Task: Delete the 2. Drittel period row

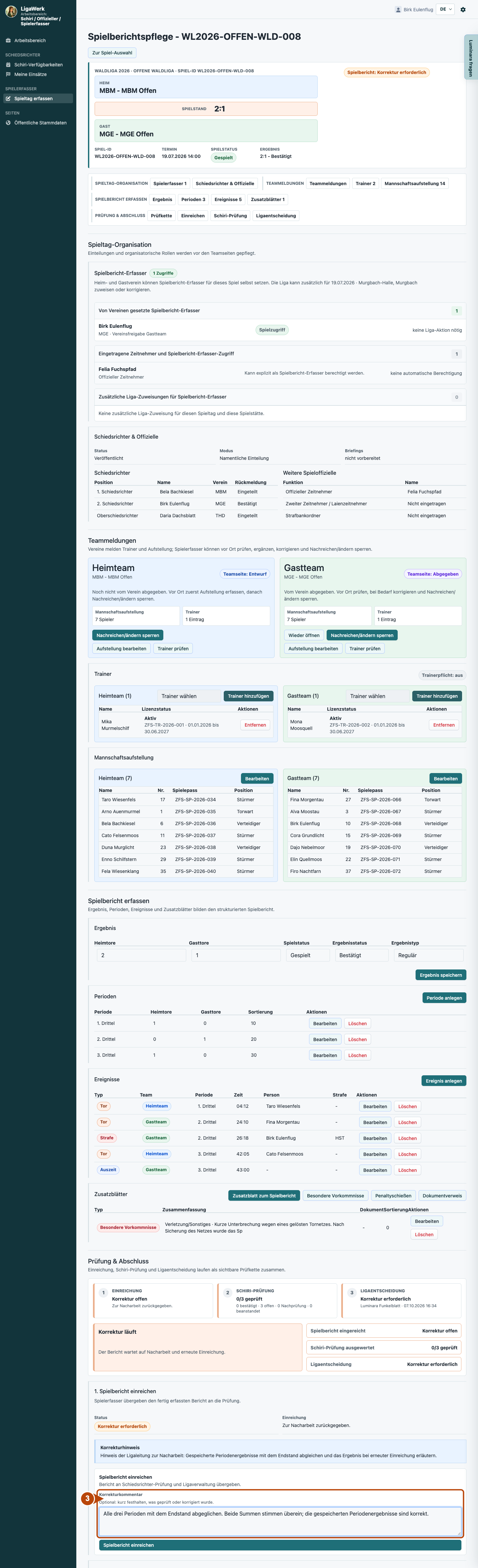Action: [x=358, y=1040]
